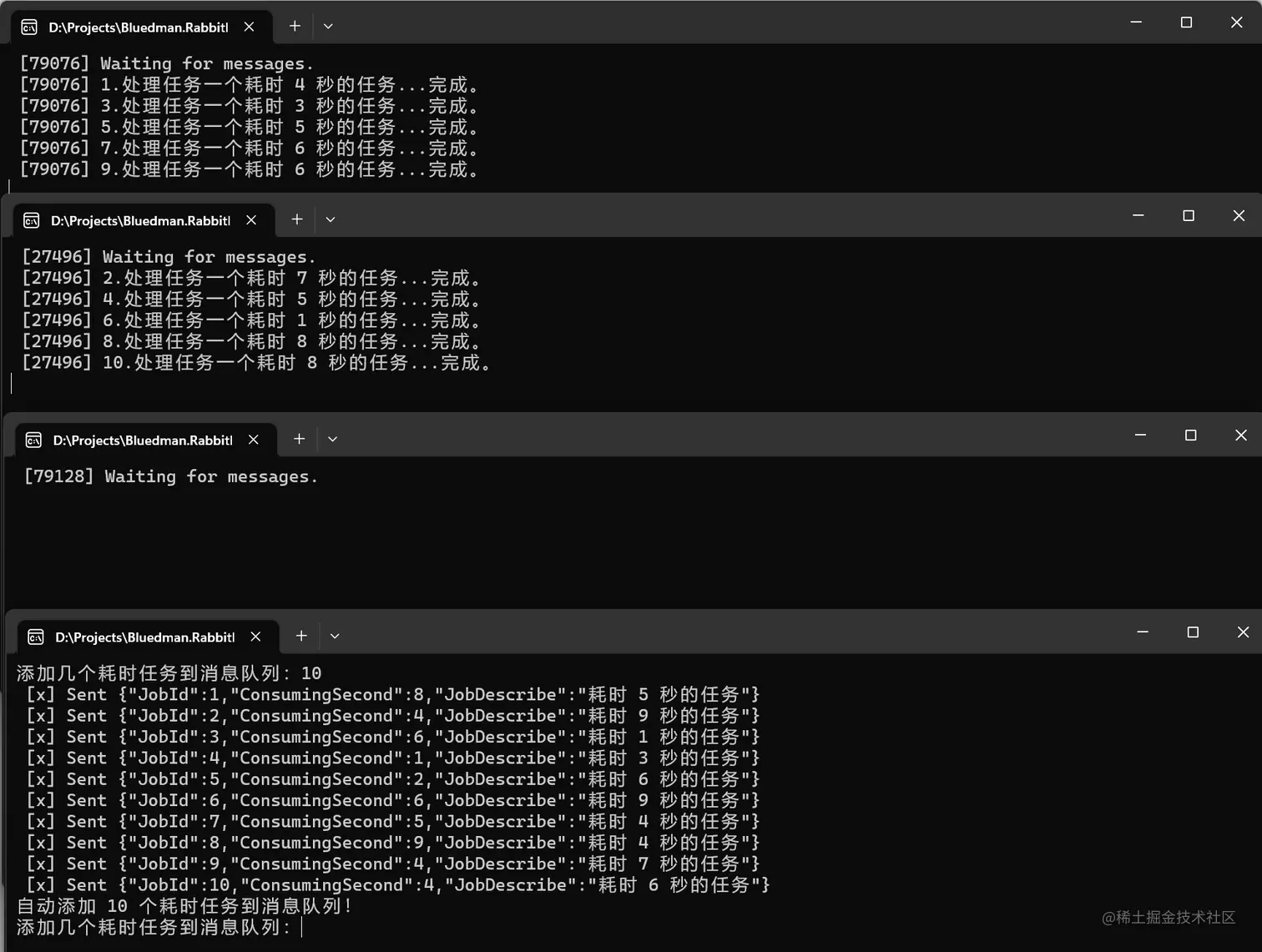Click the first prompt line ending with 10
The image size is (1262, 952).
click(169, 673)
